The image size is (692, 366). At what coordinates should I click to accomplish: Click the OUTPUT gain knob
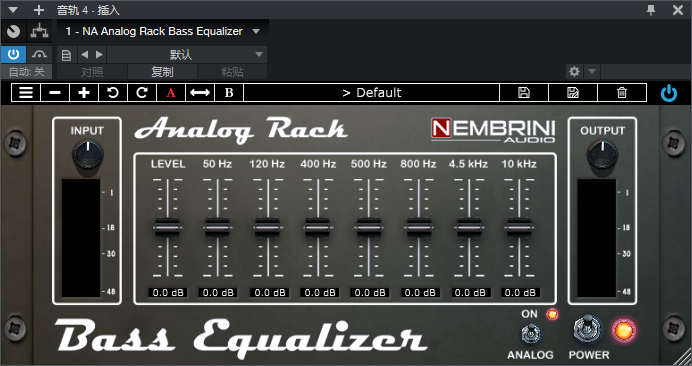click(x=602, y=154)
